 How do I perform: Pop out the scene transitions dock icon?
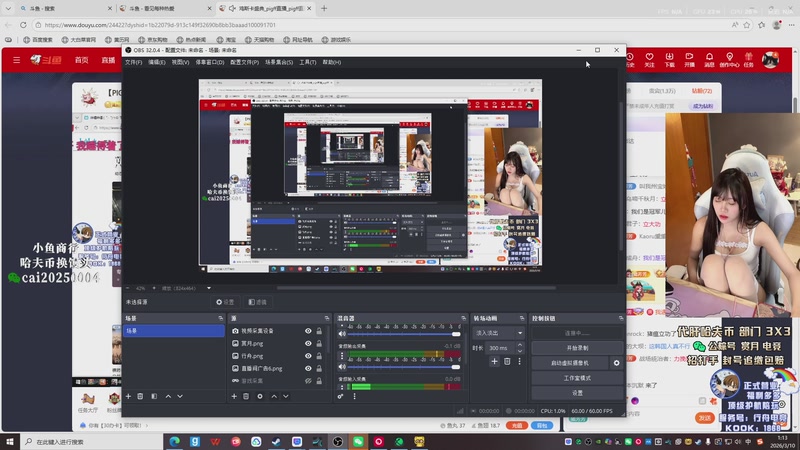[x=521, y=318]
